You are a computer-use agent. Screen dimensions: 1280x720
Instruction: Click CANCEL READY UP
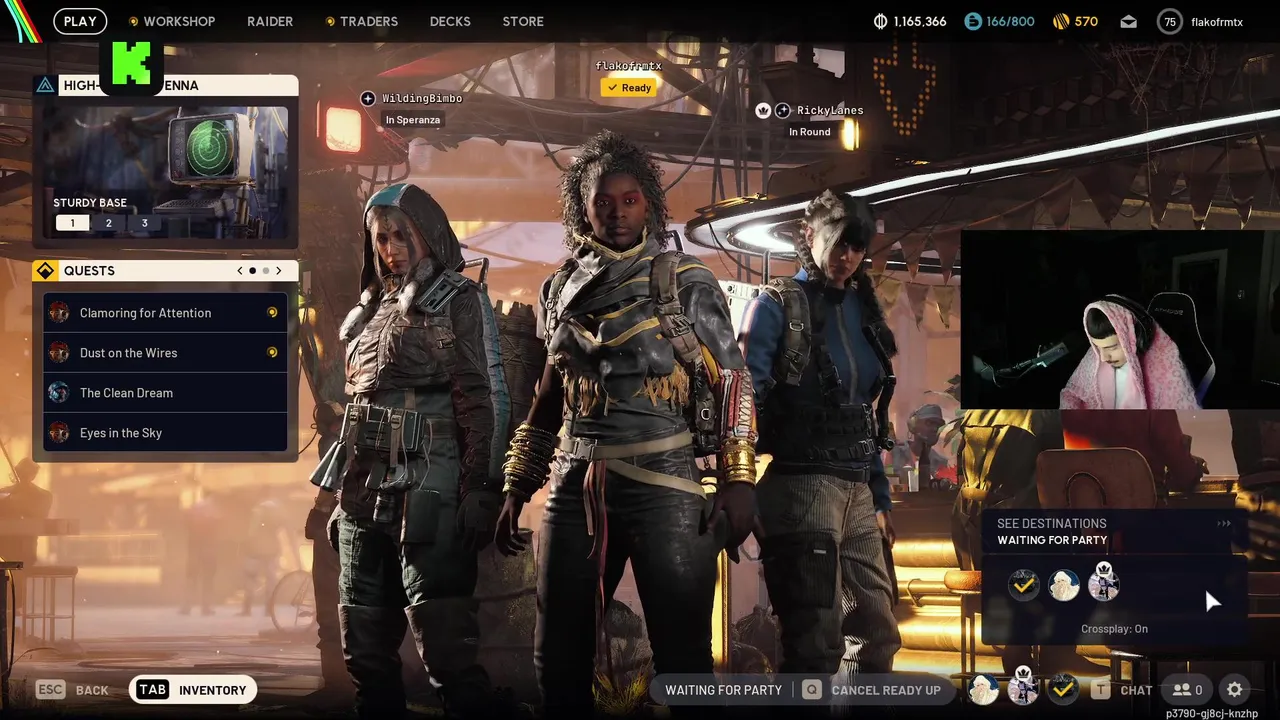coord(886,690)
